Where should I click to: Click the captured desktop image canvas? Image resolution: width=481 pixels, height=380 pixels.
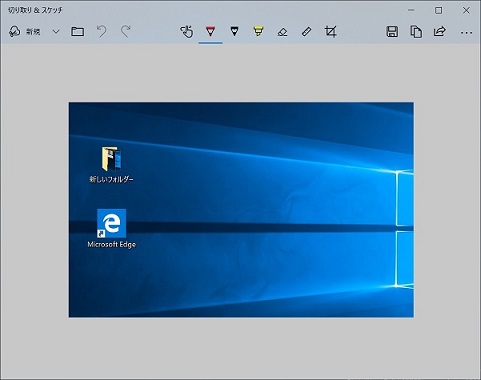(x=241, y=210)
